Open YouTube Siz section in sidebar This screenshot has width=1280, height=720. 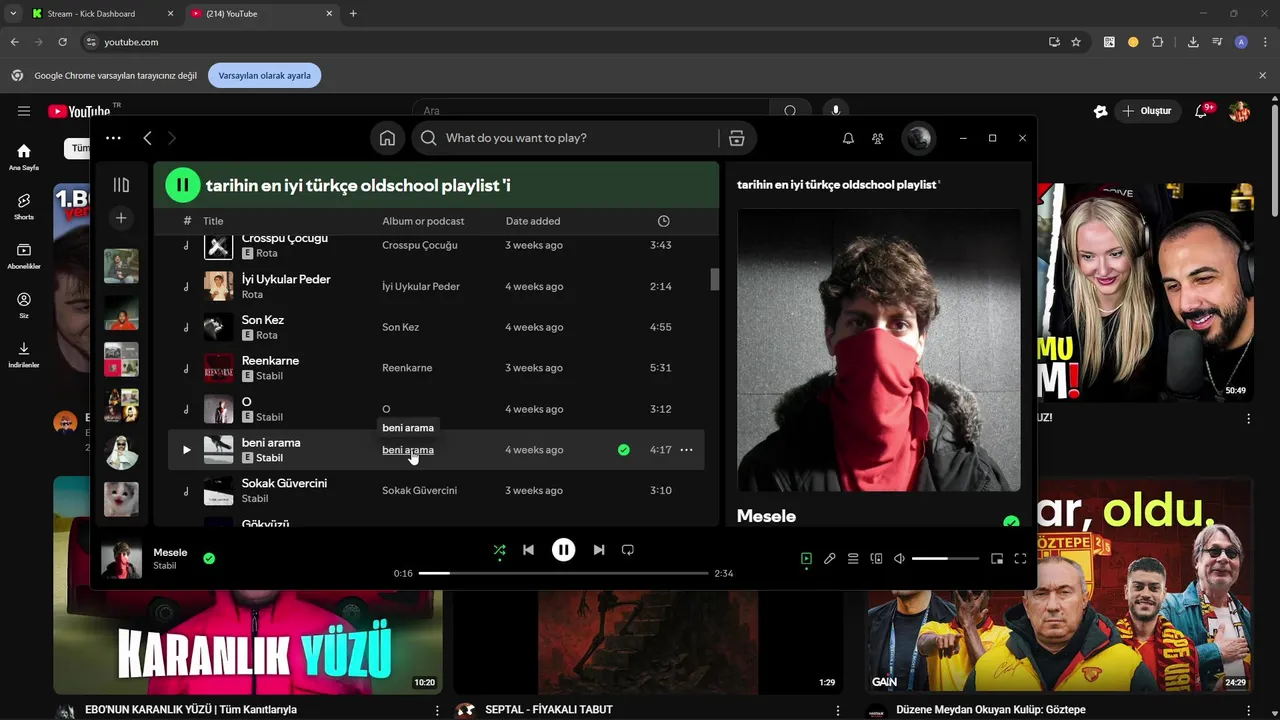[x=24, y=305]
